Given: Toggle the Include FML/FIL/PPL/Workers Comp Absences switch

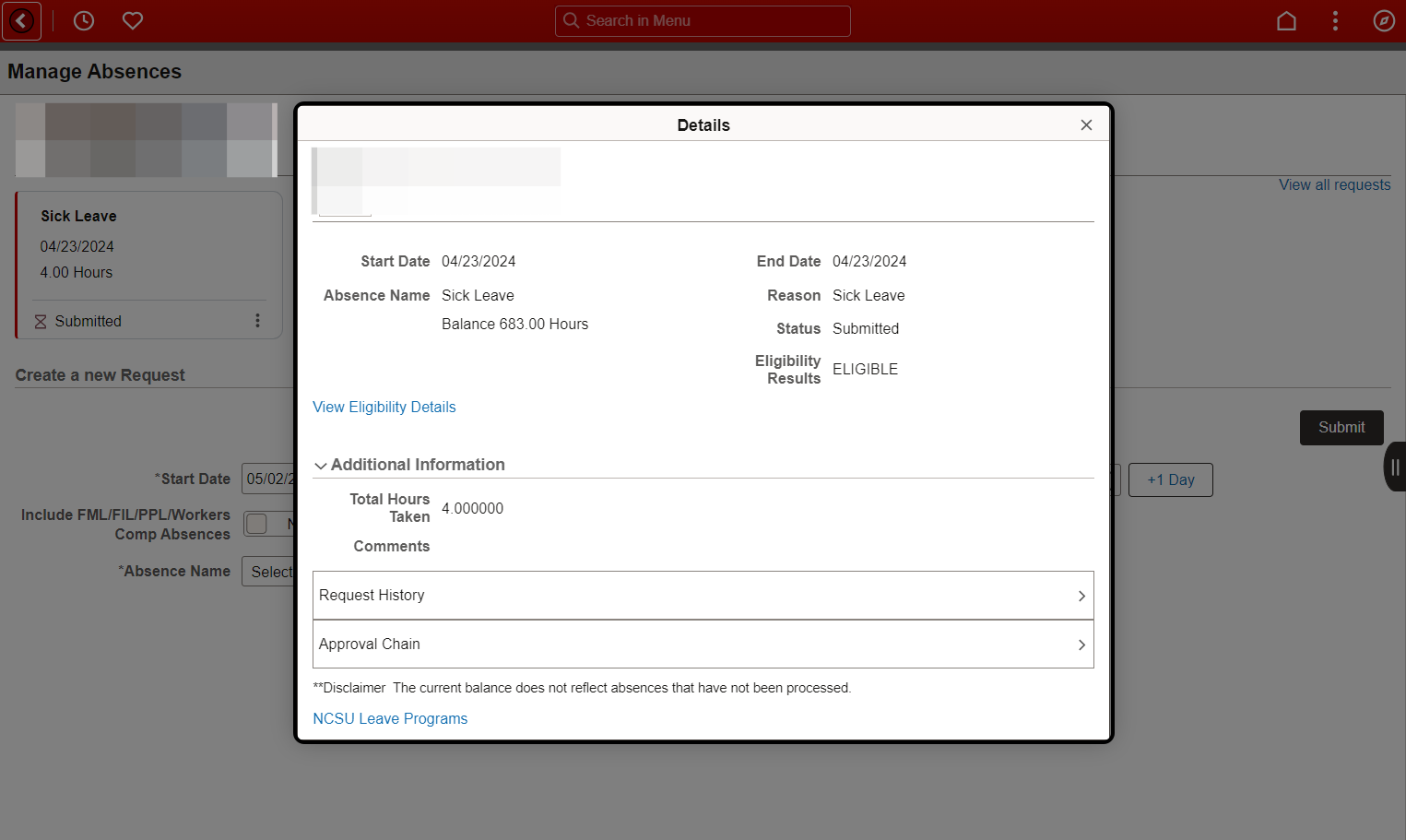Looking at the screenshot, I should click(269, 524).
